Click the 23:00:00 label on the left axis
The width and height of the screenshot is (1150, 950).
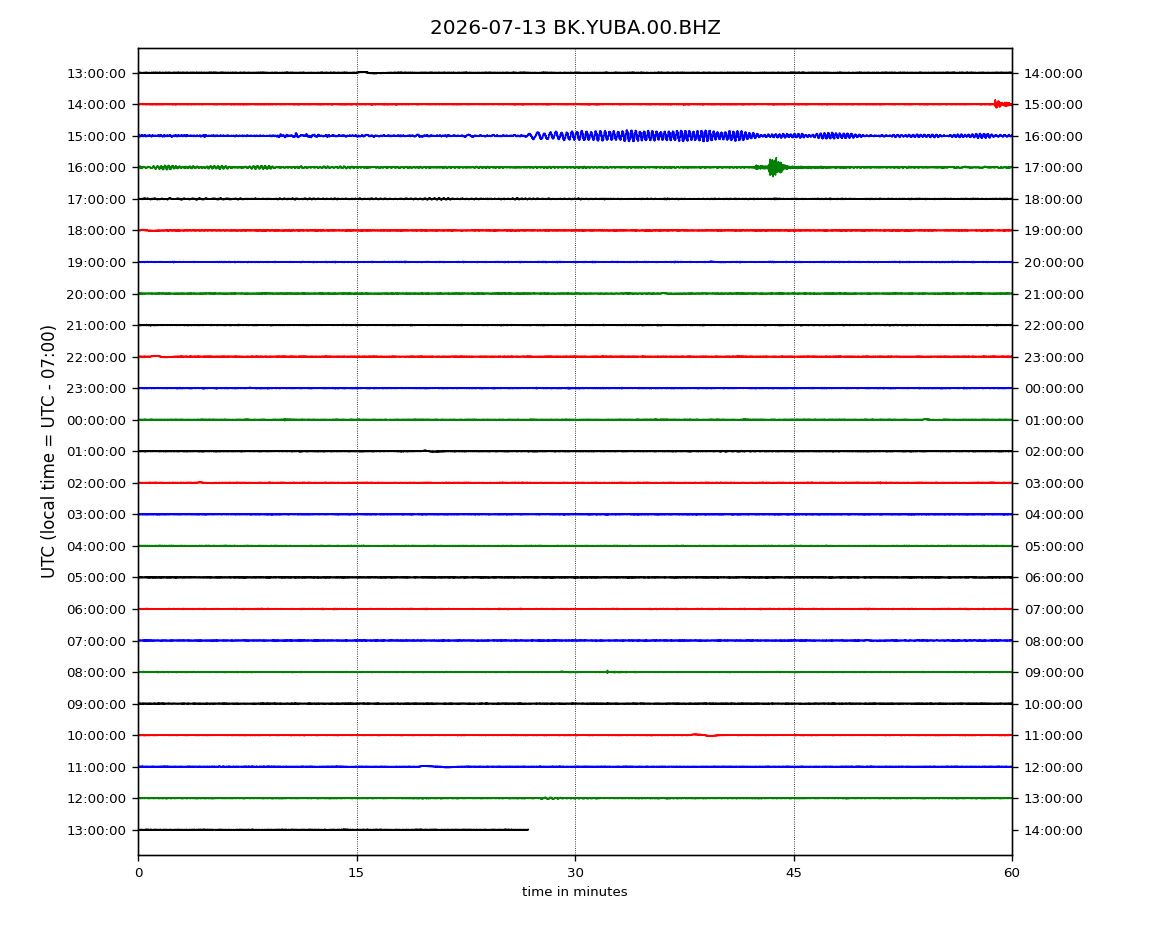point(96,389)
